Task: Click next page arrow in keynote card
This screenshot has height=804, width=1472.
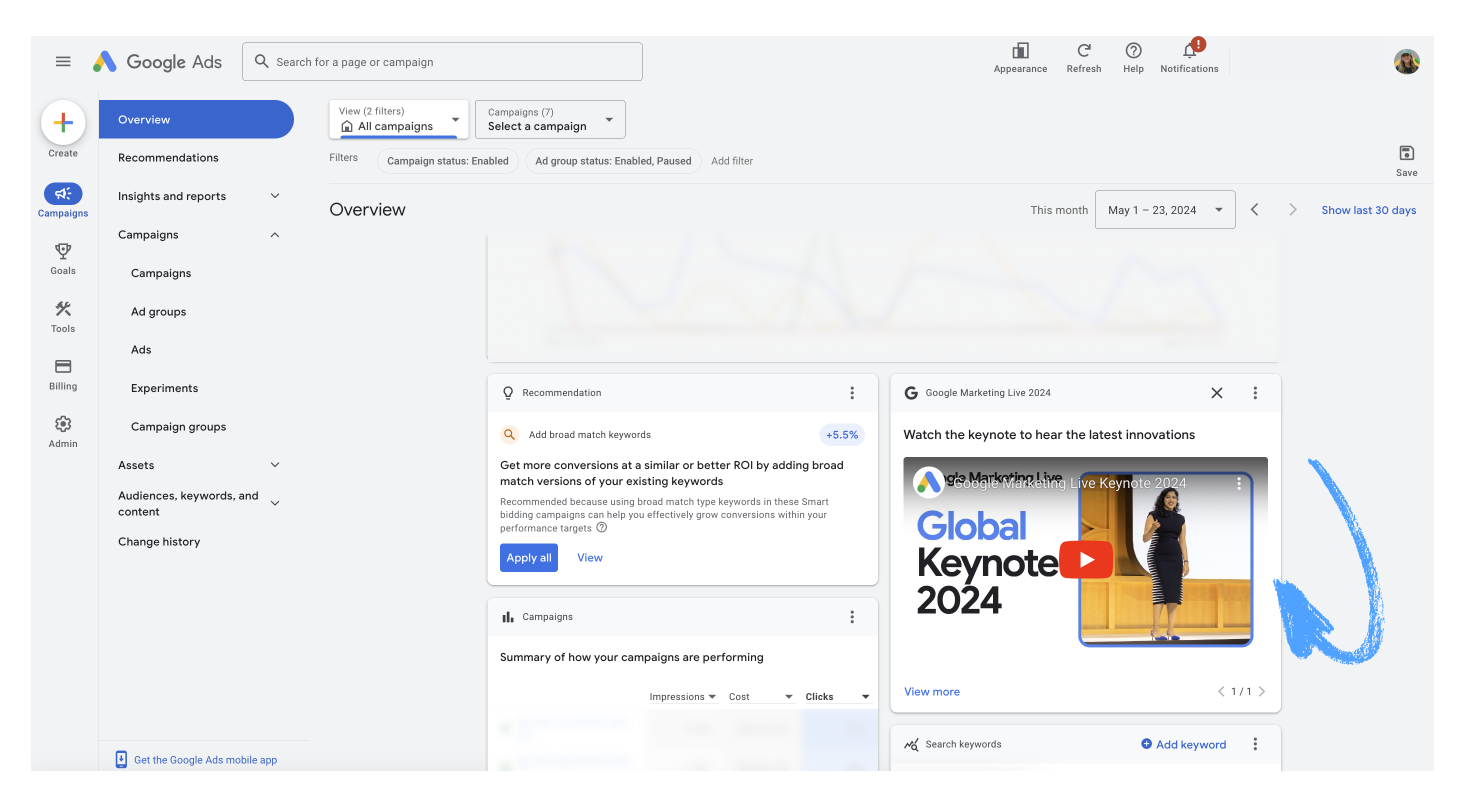Action: click(x=1262, y=691)
